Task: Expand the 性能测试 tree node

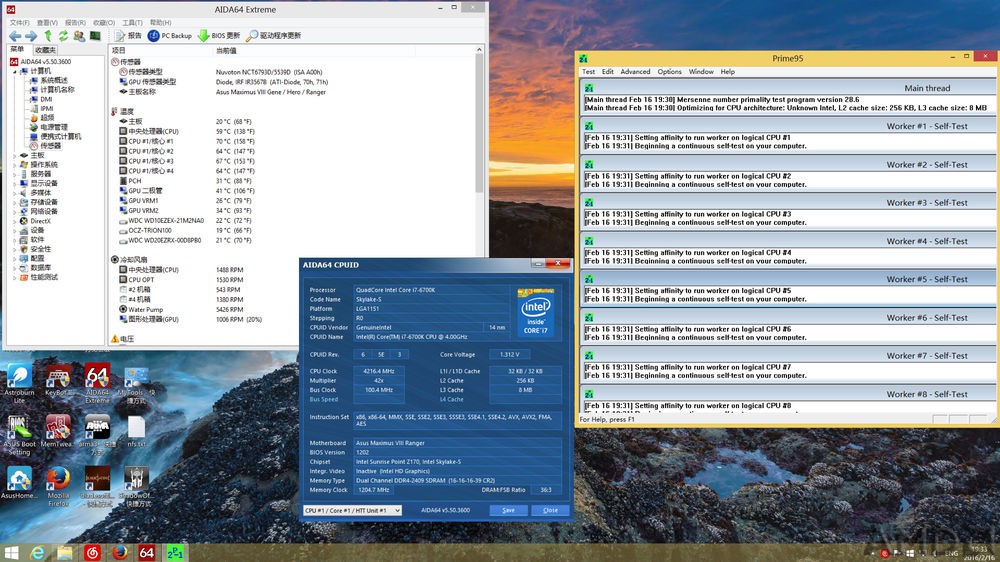Action: (15, 277)
